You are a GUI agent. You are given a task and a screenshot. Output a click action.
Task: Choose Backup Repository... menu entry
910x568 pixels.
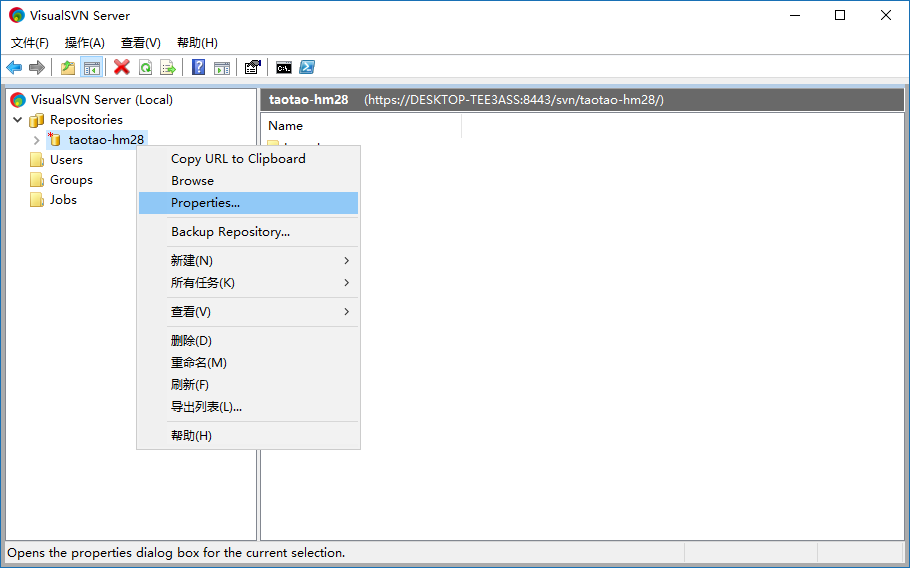(x=248, y=231)
